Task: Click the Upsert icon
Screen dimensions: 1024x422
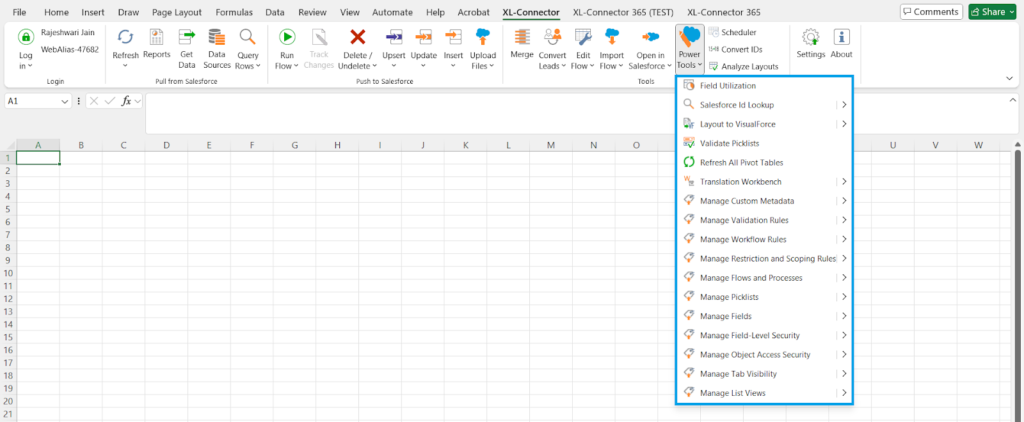Action: click(x=394, y=37)
